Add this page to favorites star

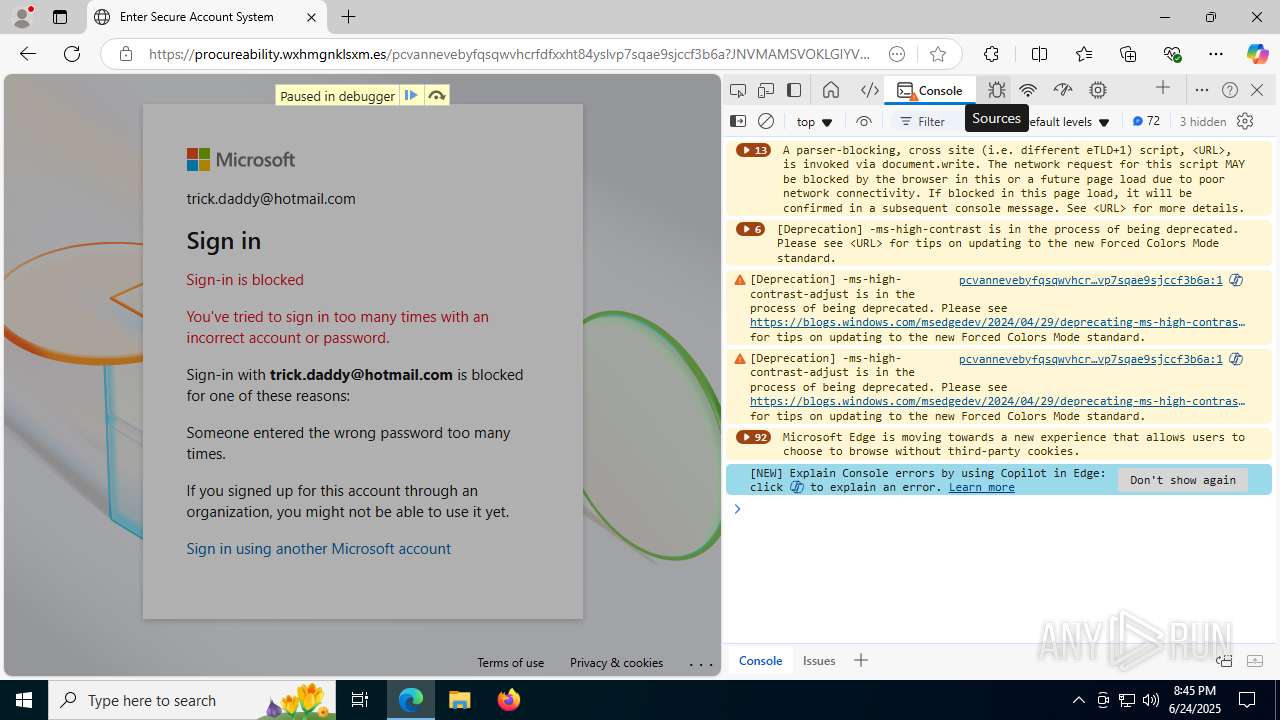point(937,54)
